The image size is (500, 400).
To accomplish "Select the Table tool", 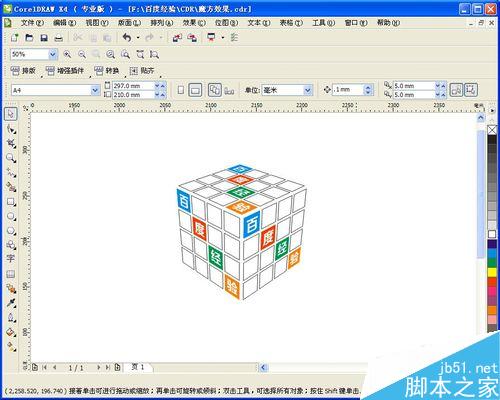I will (x=11, y=274).
